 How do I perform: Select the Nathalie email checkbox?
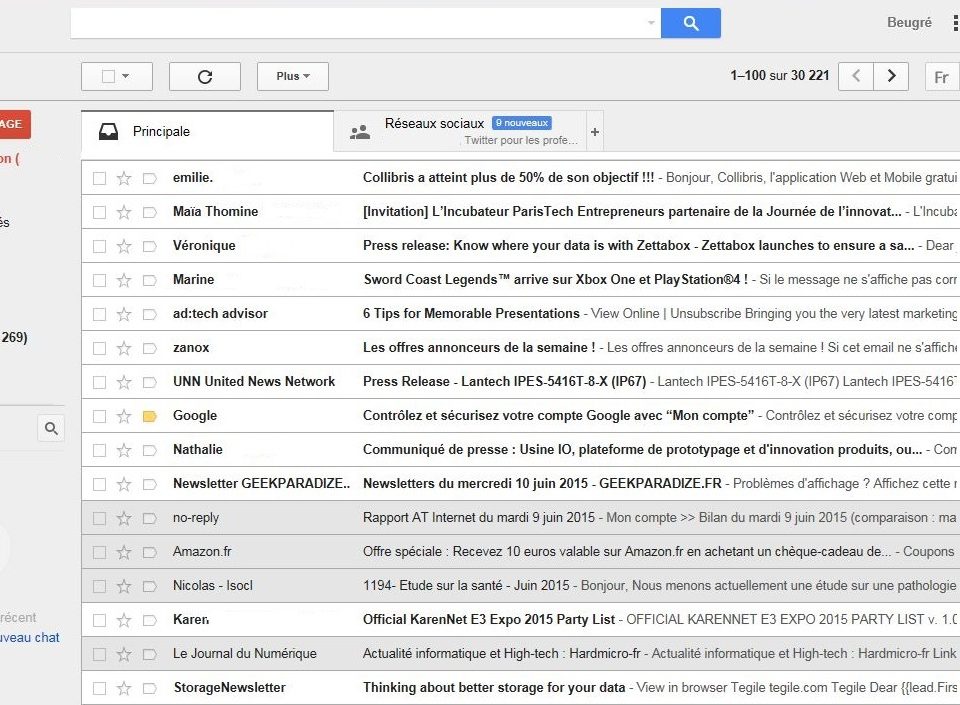coord(99,450)
